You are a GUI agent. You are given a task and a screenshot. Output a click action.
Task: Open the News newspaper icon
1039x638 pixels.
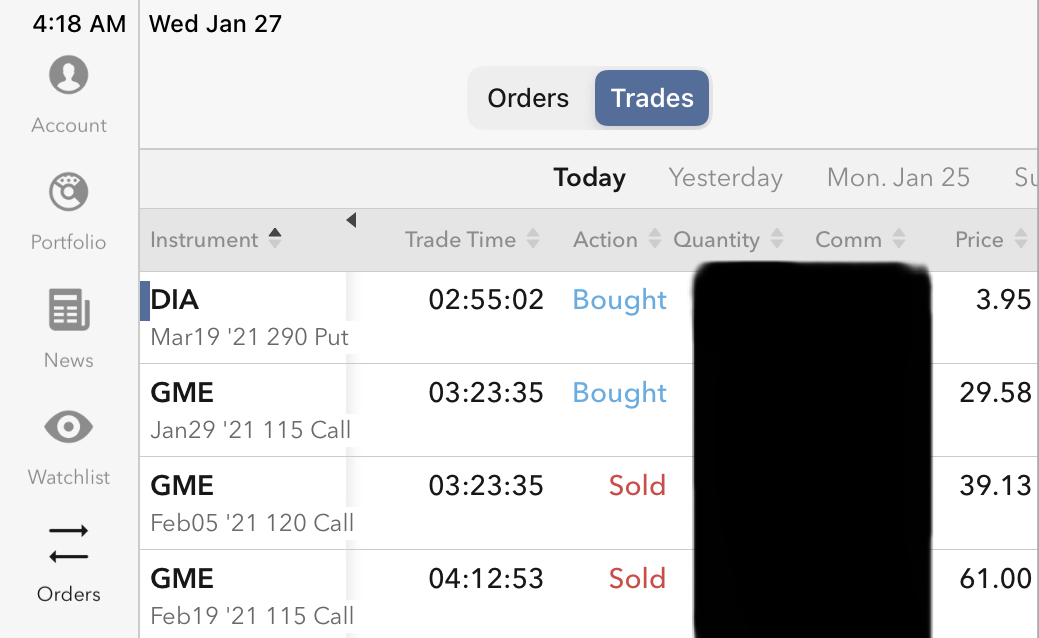coord(69,310)
